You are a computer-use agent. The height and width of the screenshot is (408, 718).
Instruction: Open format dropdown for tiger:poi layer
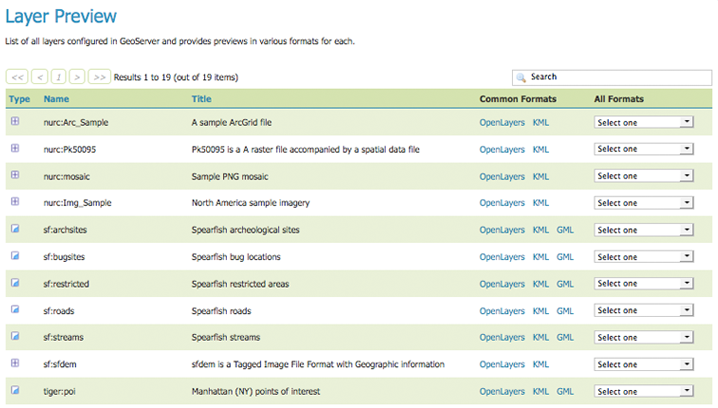pyautogui.click(x=643, y=392)
